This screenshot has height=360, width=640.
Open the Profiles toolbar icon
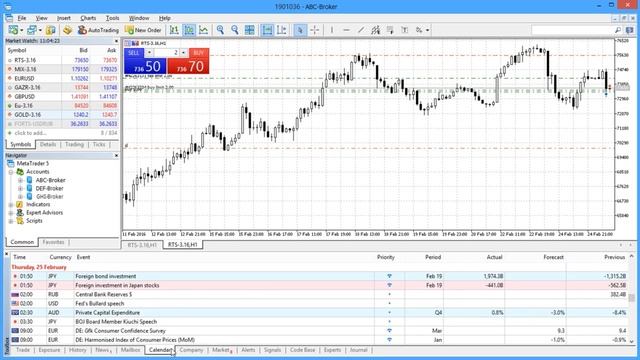click(x=31, y=30)
